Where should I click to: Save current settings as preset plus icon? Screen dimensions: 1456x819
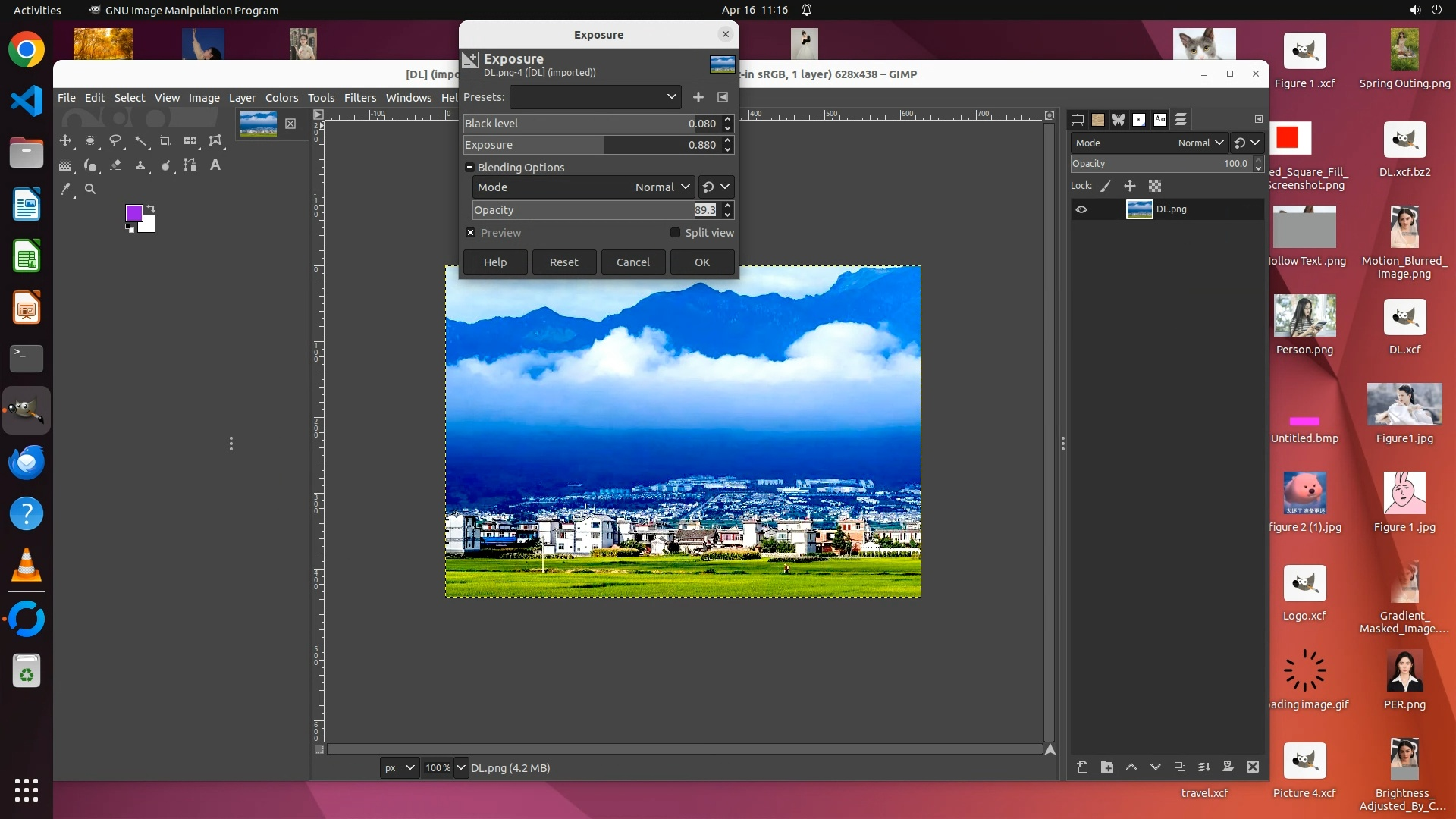698,97
